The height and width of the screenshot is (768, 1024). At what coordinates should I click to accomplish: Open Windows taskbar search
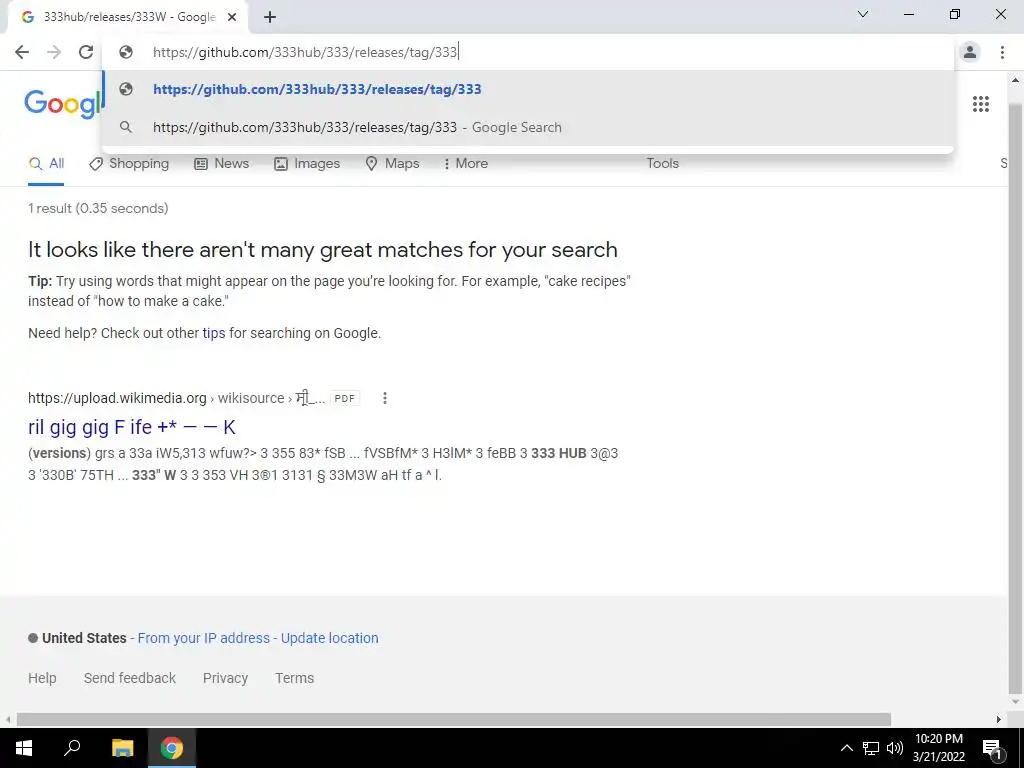pyautogui.click(x=72, y=748)
